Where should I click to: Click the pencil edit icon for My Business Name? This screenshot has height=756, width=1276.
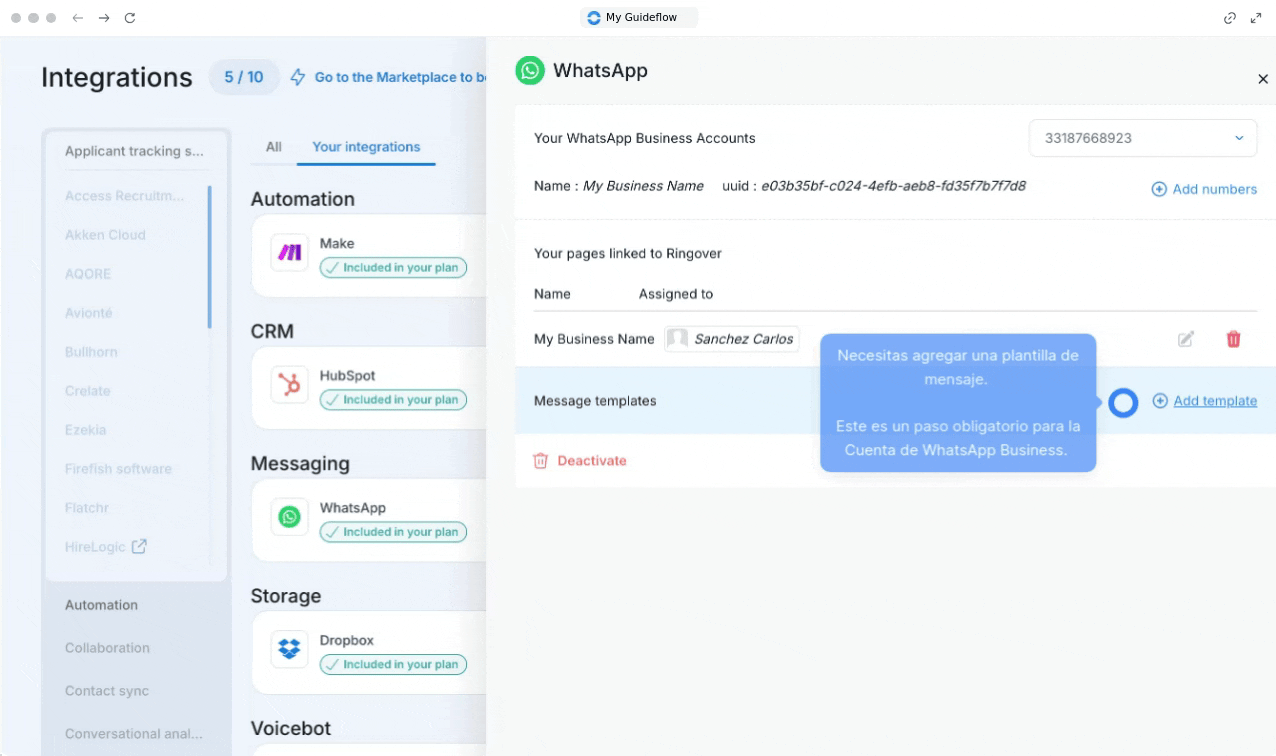tap(1185, 339)
